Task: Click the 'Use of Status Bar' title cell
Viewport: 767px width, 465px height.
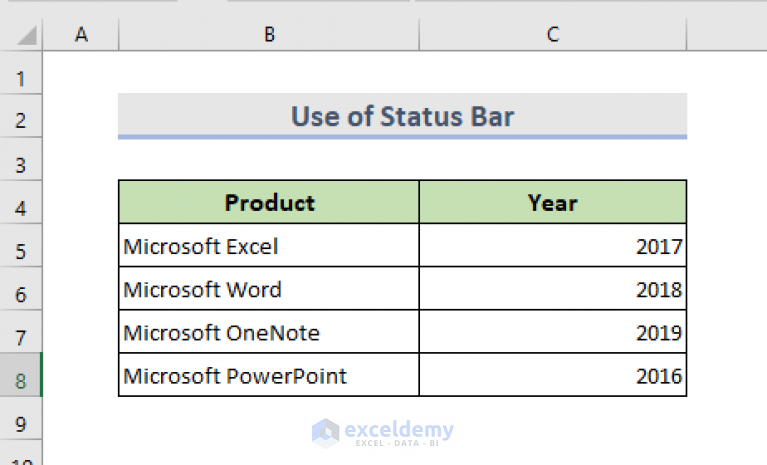Action: coord(402,116)
